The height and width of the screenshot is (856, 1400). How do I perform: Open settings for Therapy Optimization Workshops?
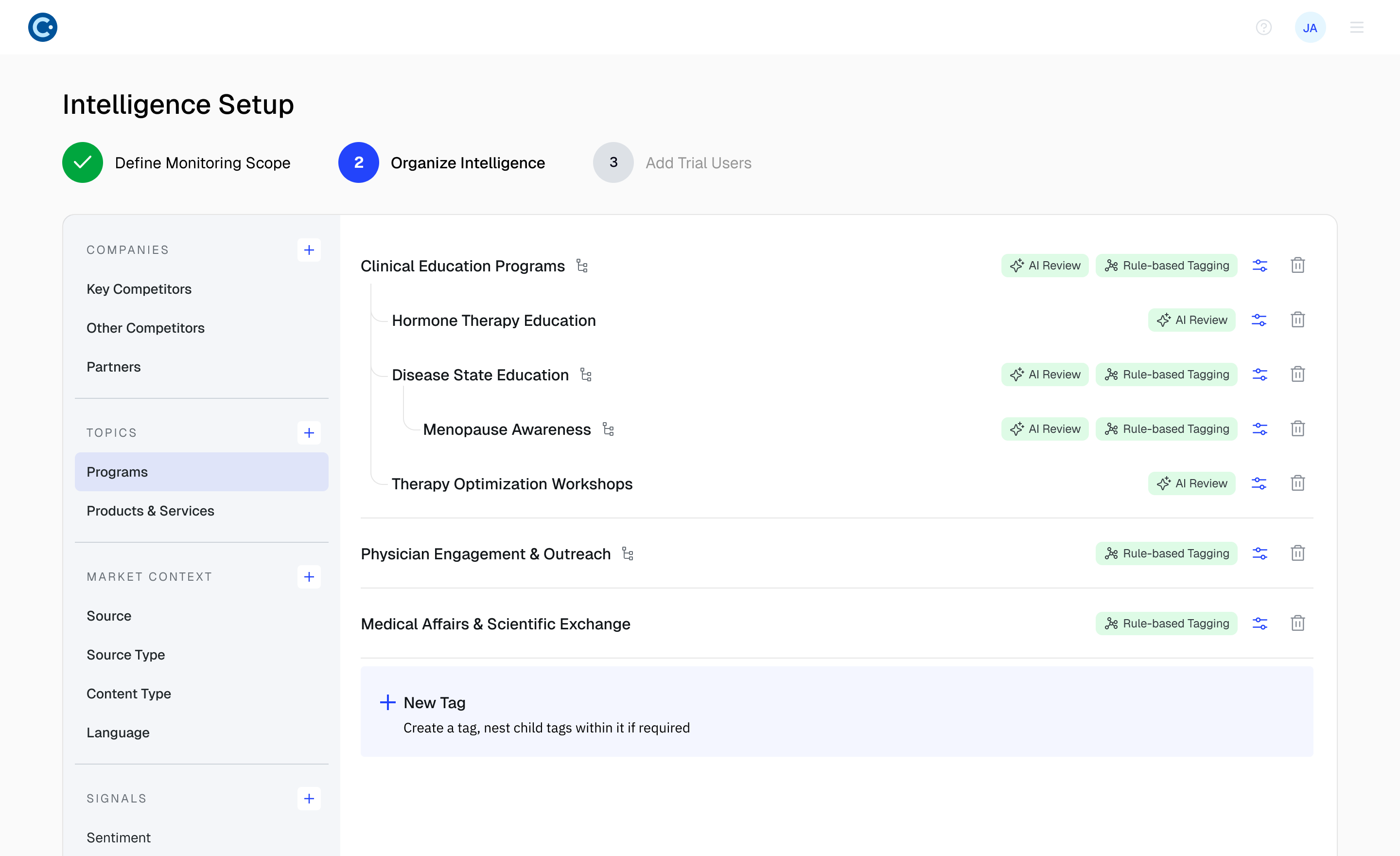point(1259,484)
